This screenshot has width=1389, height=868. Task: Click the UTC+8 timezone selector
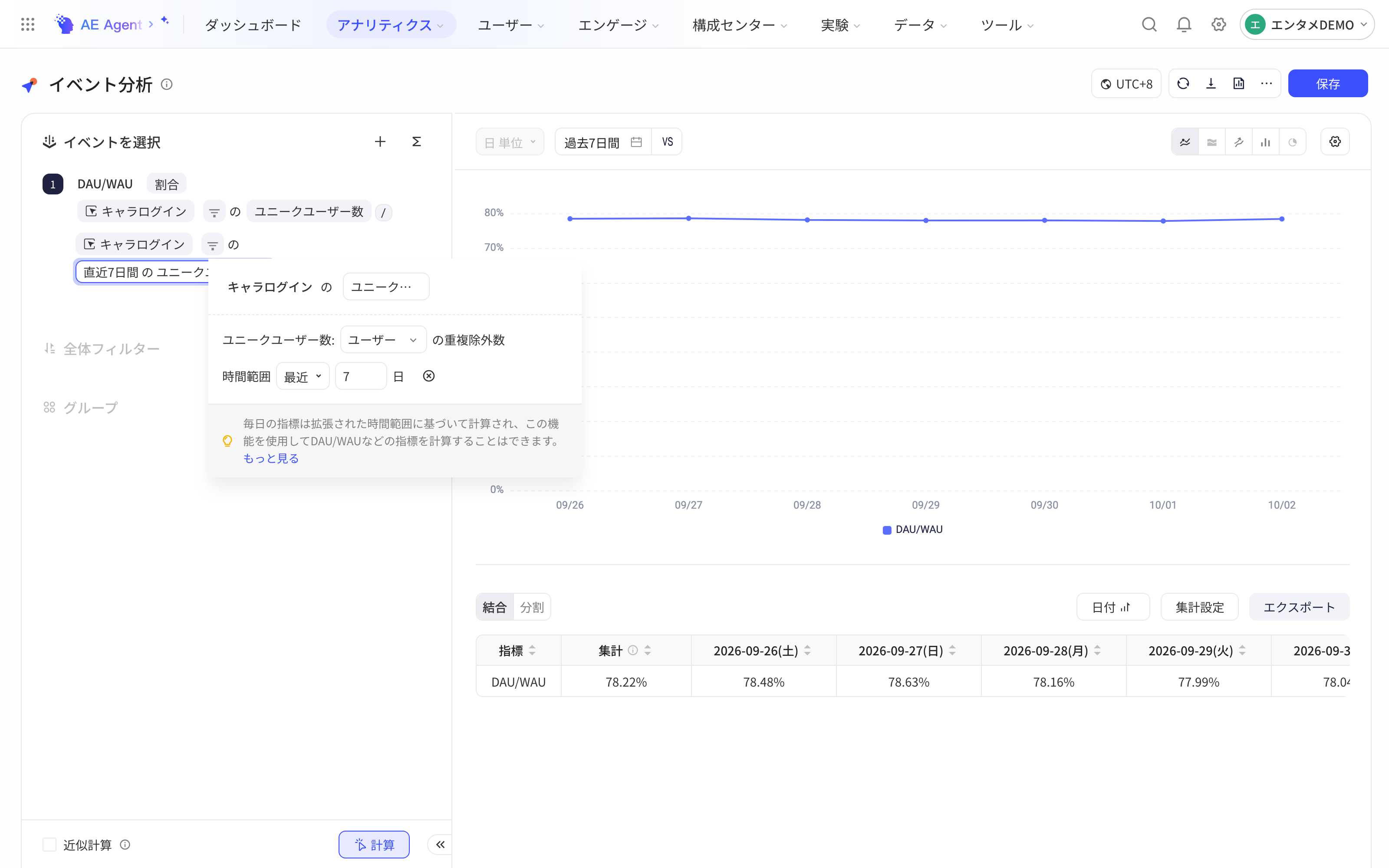1126,84
